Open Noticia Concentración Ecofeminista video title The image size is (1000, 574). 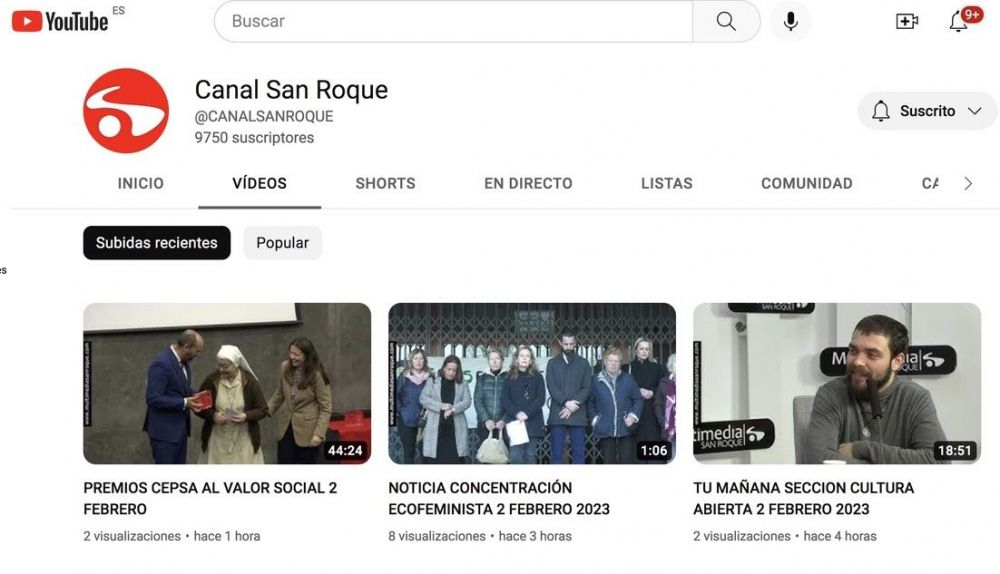(498, 498)
